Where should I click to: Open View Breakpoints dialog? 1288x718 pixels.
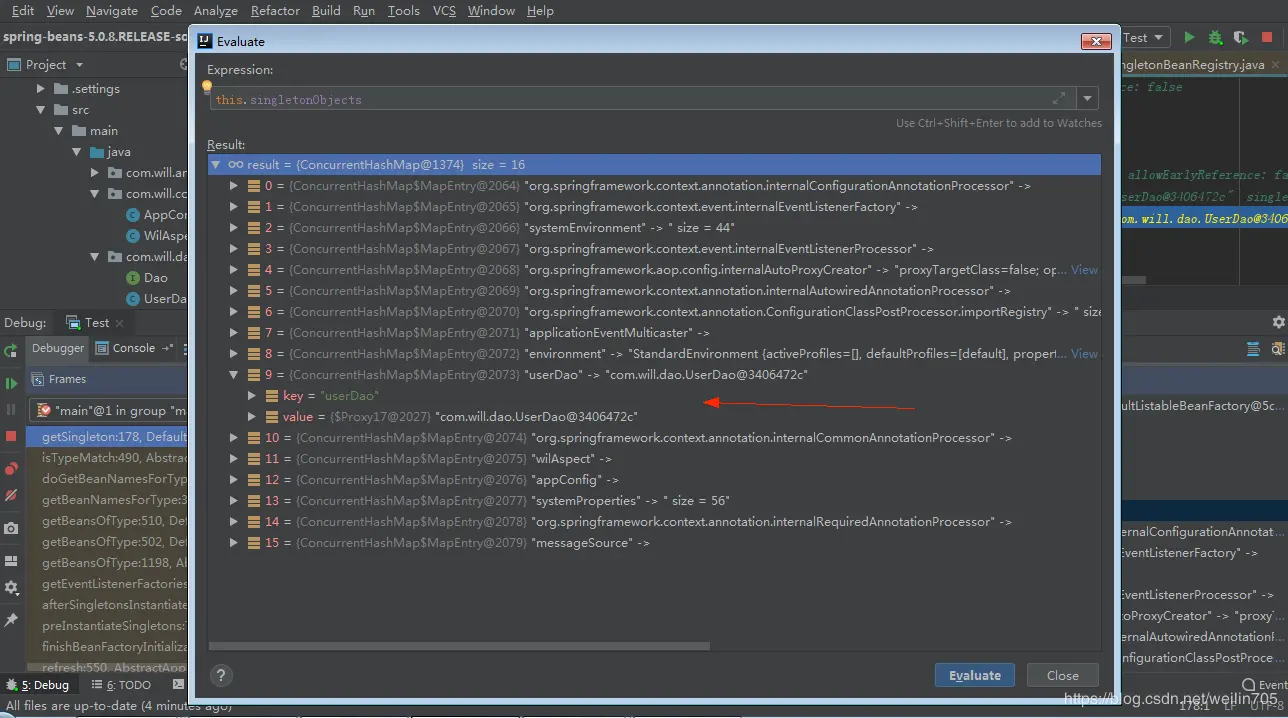tap(11, 468)
